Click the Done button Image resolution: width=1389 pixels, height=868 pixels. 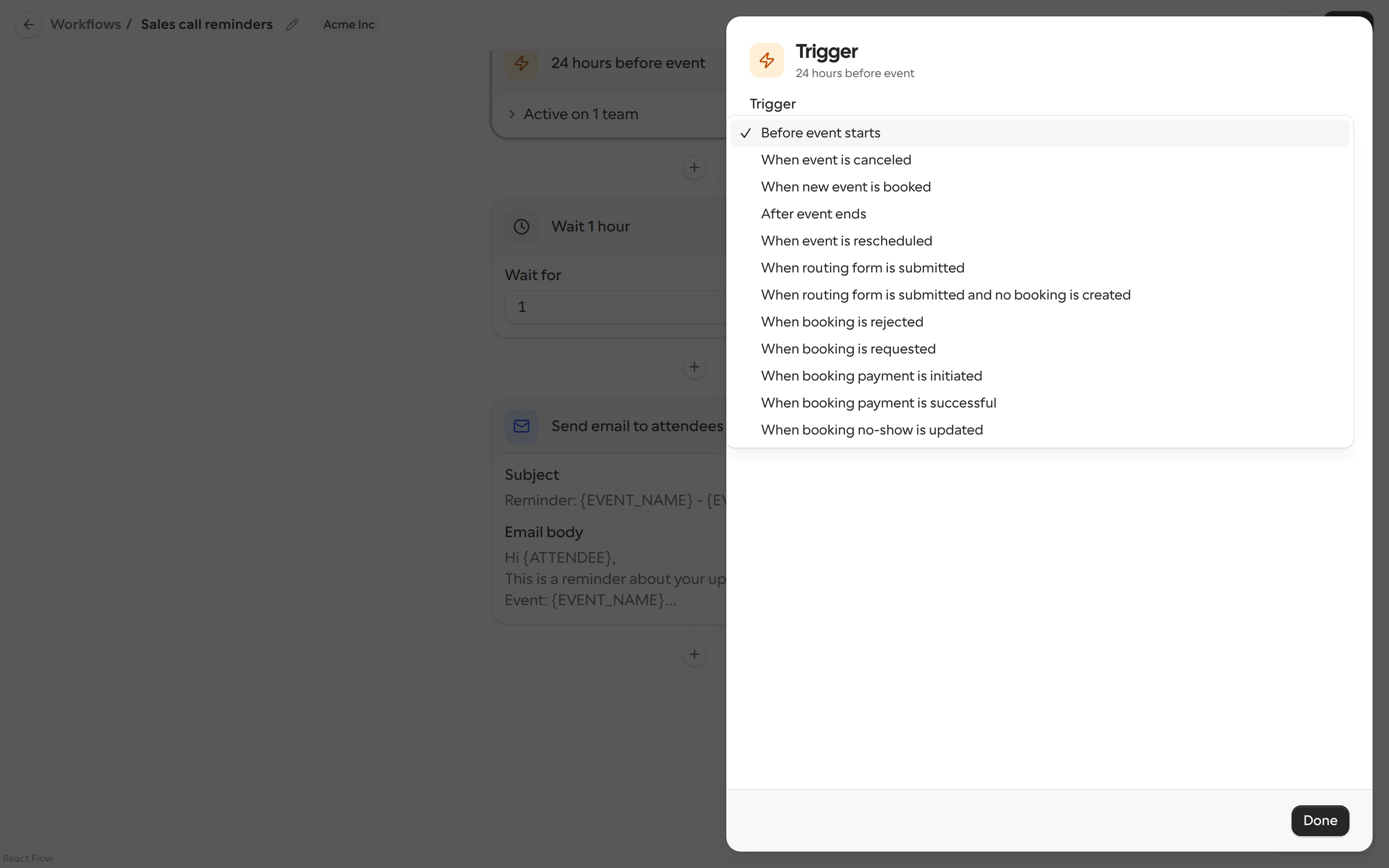click(x=1320, y=820)
